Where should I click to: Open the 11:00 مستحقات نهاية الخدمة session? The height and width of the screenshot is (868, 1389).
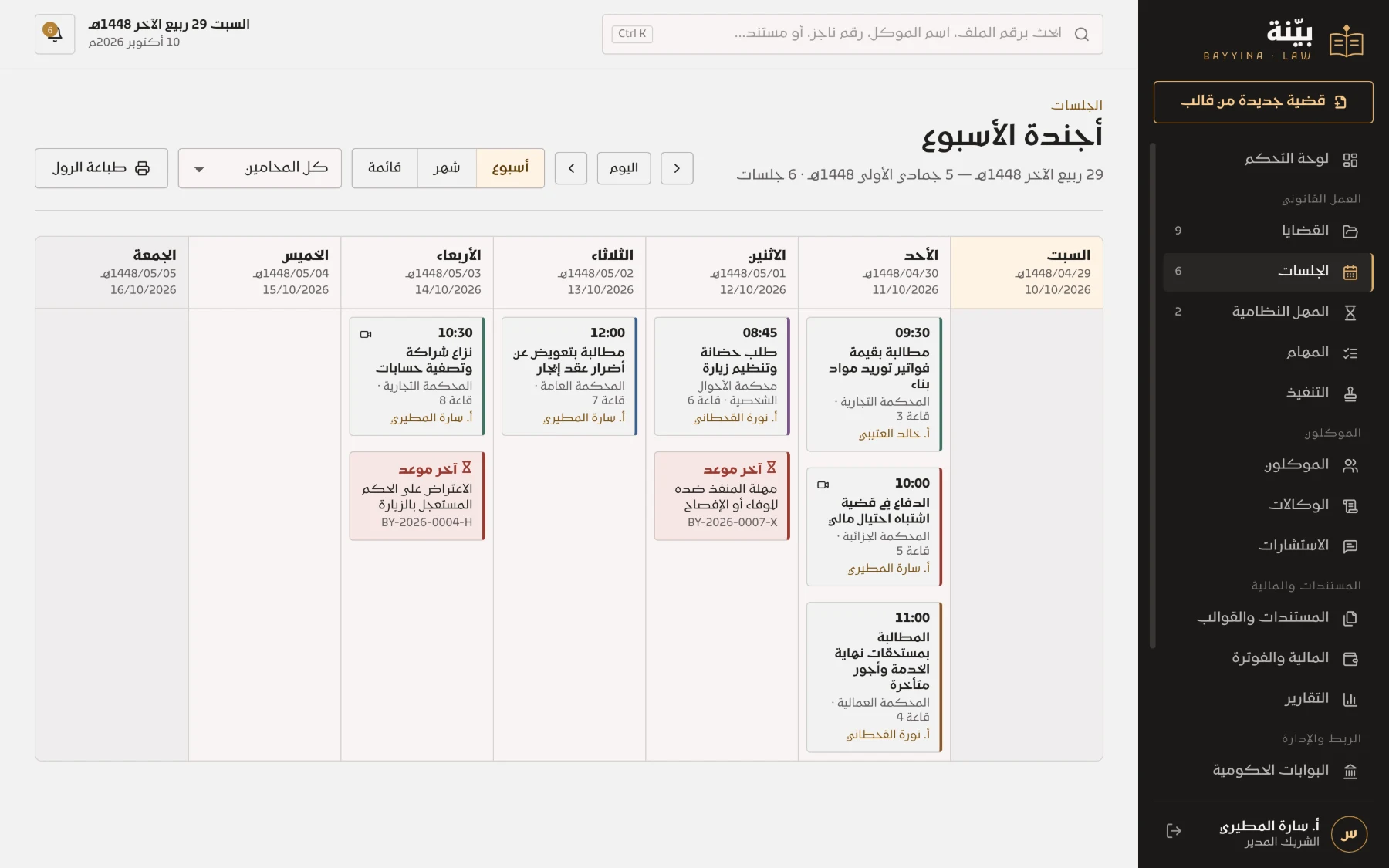point(874,677)
